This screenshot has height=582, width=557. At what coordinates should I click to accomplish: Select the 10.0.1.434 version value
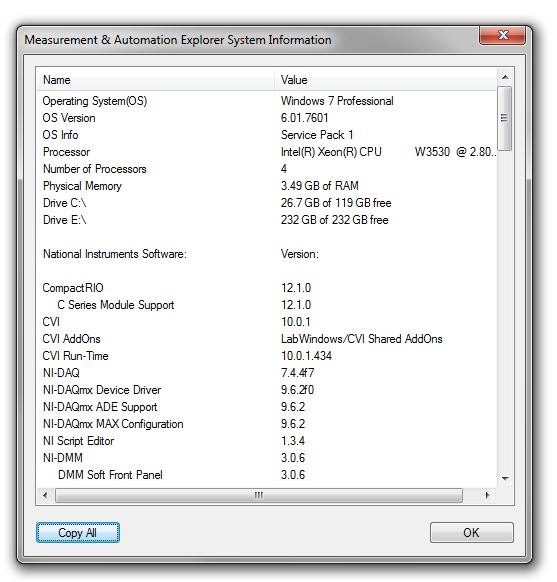pos(307,356)
